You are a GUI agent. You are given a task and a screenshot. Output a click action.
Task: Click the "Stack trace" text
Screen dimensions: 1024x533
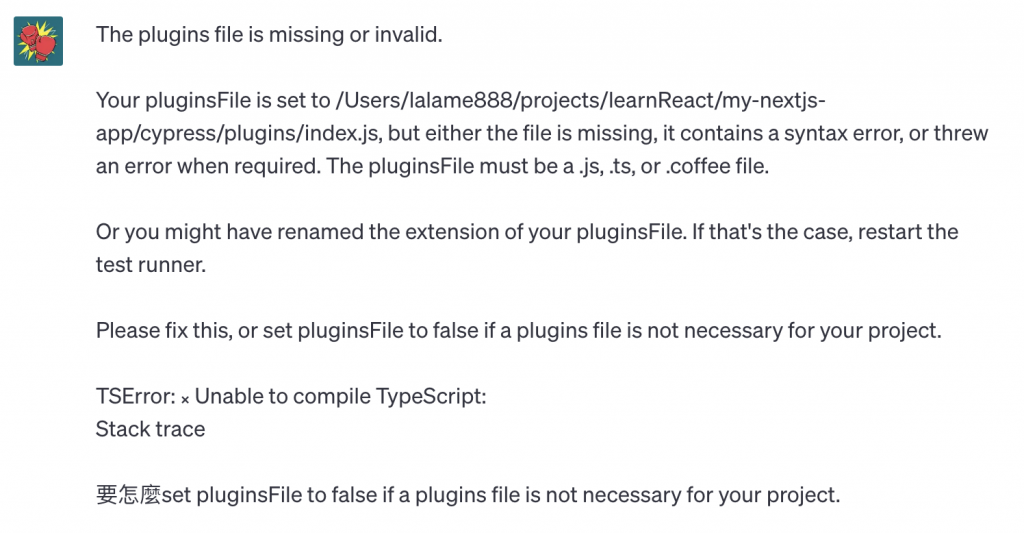pyautogui.click(x=150, y=429)
